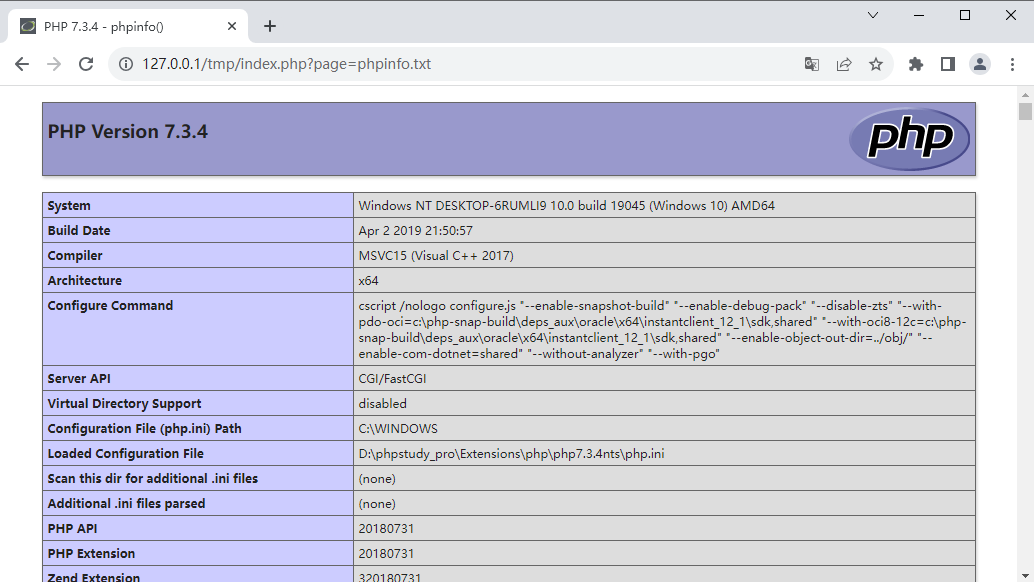Click the Compiler label
Image resolution: width=1034 pixels, height=582 pixels.
point(75,256)
